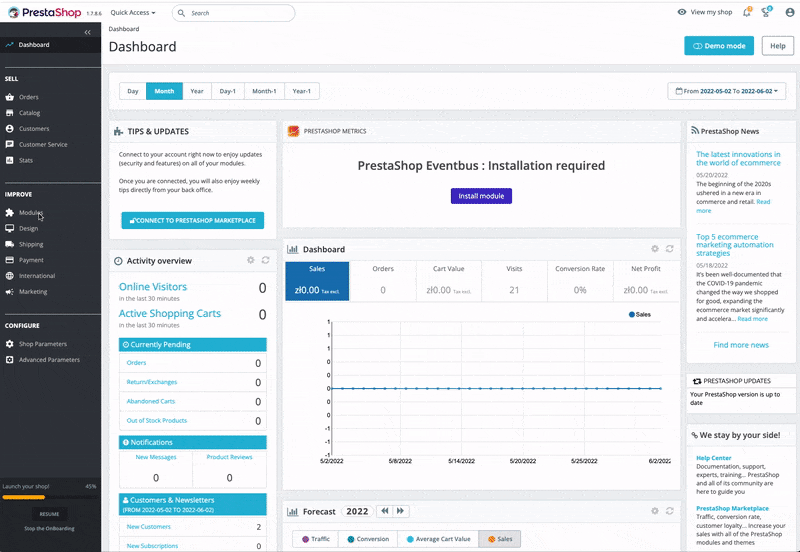The width and height of the screenshot is (800, 552).
Task: Open the Find more news link
Action: click(x=741, y=345)
